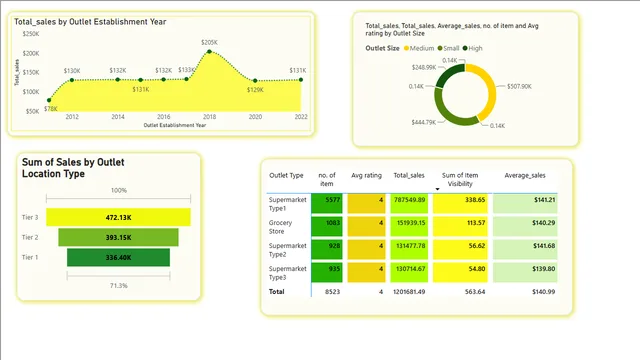The width and height of the screenshot is (640, 360).
Task: Click the 787549.89 total sales cell
Action: point(409,204)
